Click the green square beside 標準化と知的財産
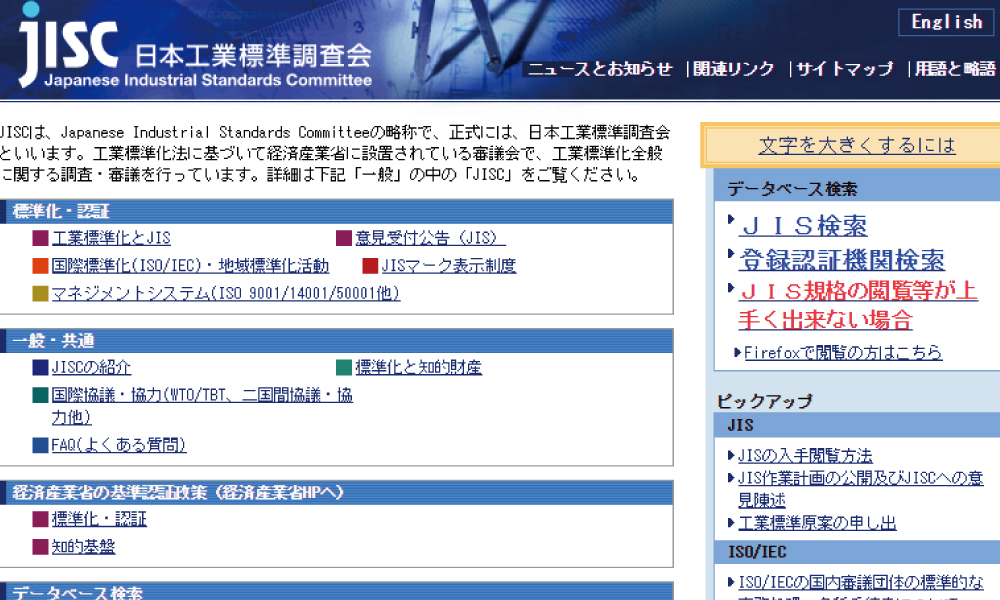This screenshot has height=600, width=1000. click(x=344, y=367)
